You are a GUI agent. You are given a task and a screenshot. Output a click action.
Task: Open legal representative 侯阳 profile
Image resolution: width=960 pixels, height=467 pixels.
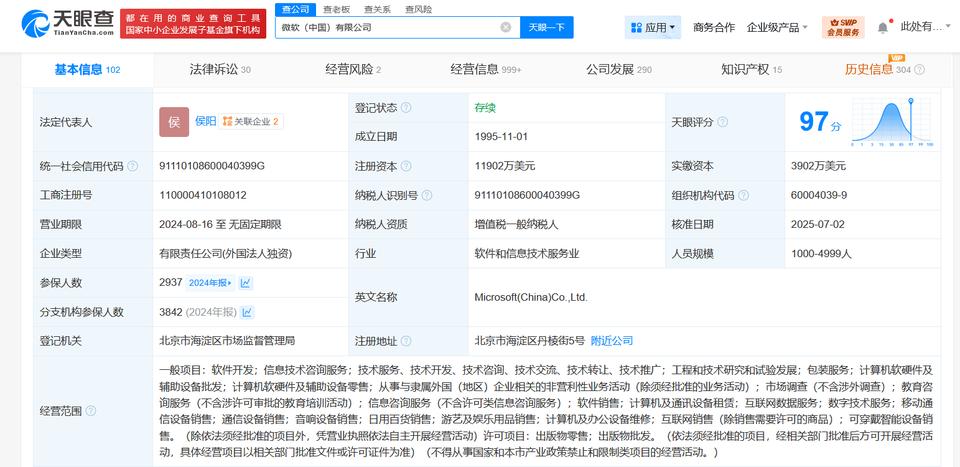click(205, 121)
